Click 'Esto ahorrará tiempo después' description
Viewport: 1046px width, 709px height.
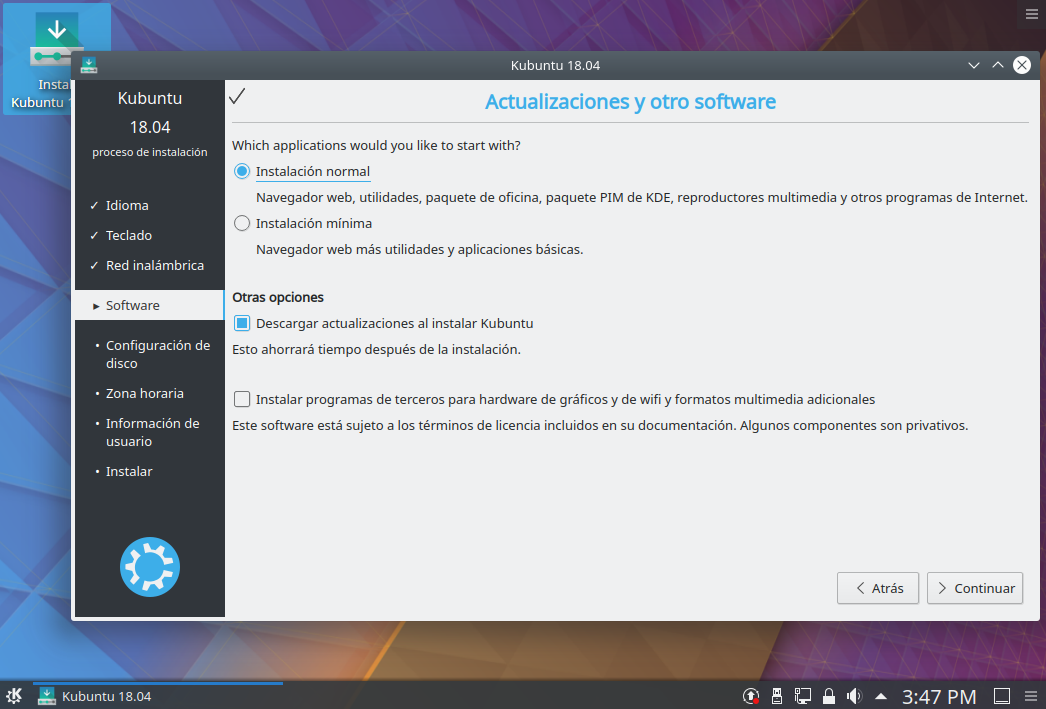click(x=376, y=349)
